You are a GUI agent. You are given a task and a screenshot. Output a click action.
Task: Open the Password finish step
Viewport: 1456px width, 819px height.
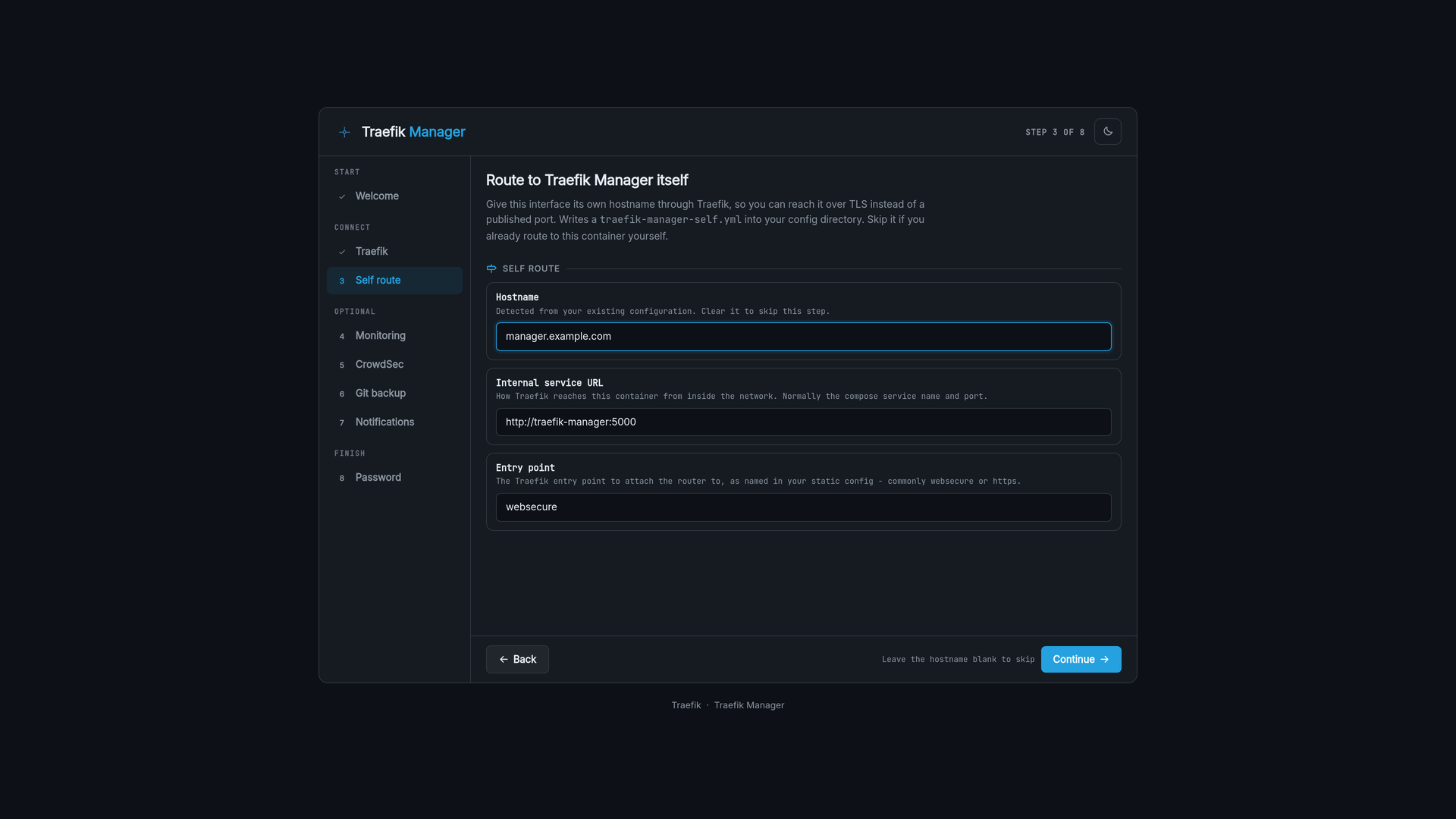point(394,478)
